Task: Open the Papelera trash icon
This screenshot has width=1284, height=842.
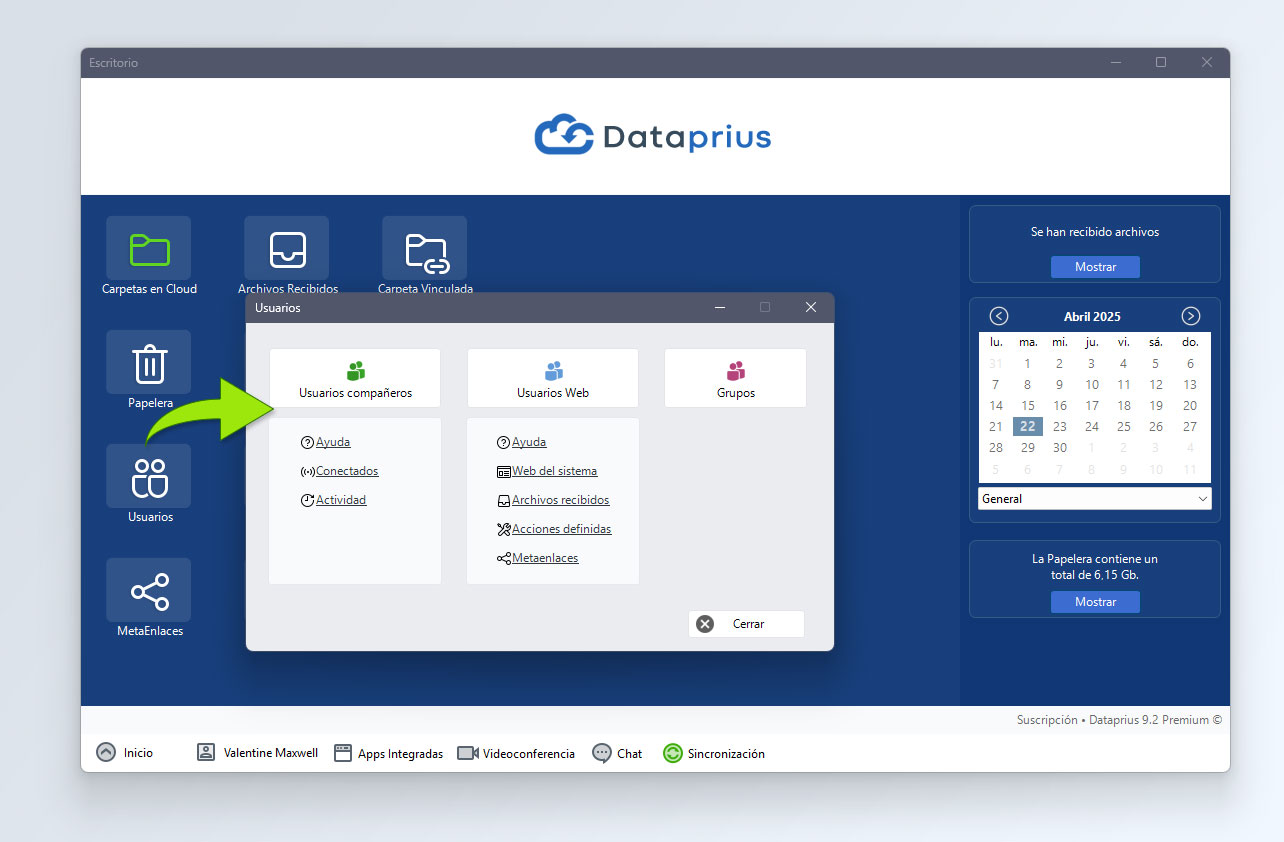Action: (x=149, y=363)
